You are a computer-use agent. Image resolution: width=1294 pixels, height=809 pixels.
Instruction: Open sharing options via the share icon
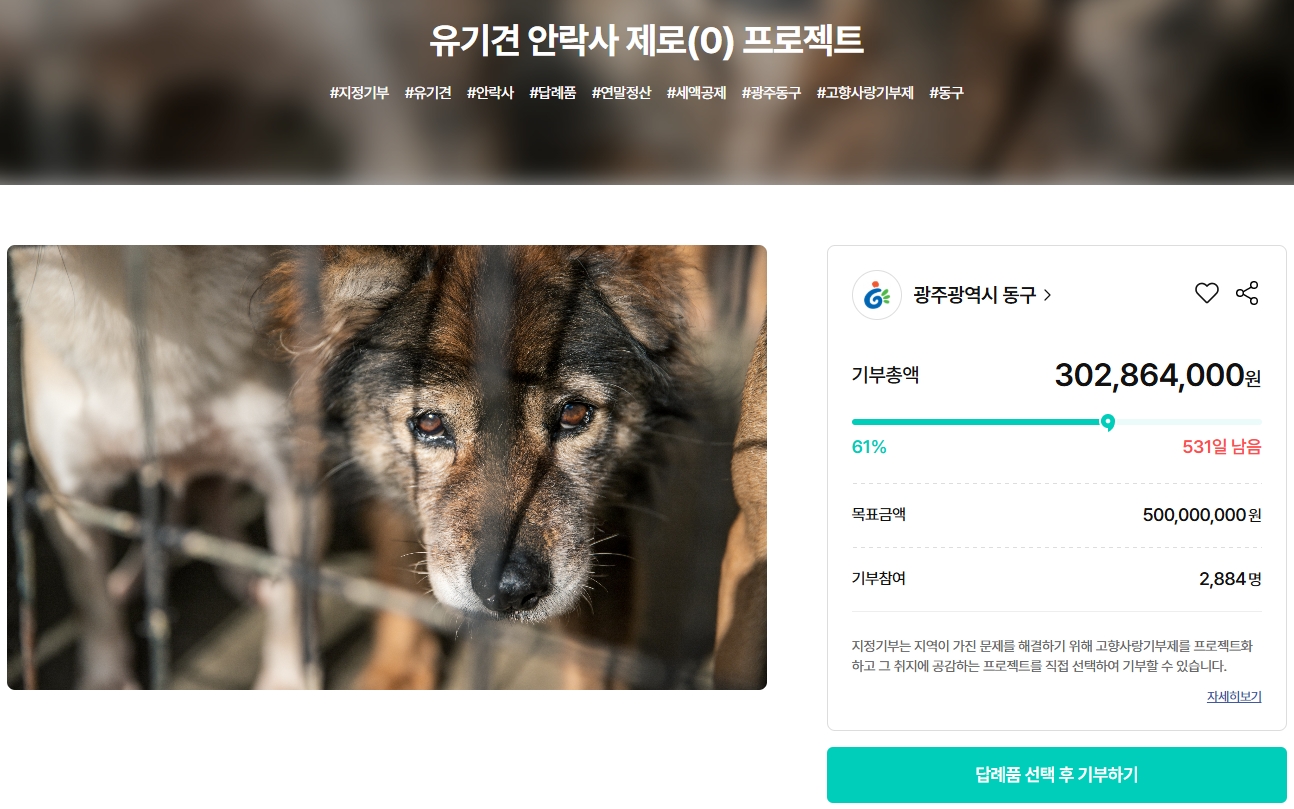1247,293
